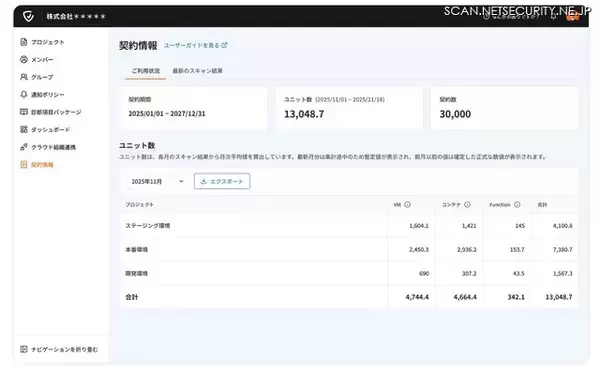Open the 2025年11月 month dropdown

pyautogui.click(x=157, y=181)
